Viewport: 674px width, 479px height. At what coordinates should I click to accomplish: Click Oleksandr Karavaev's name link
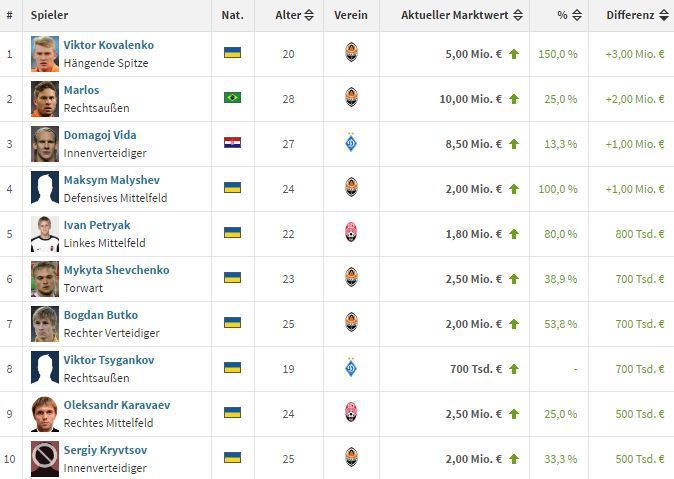(x=116, y=405)
